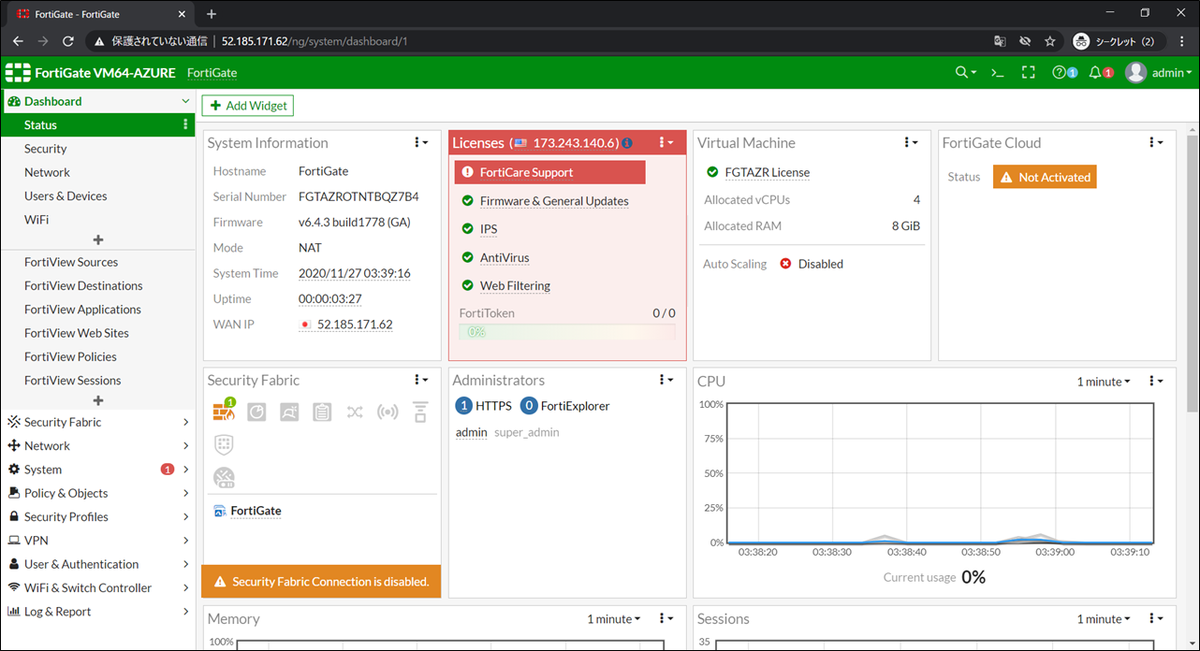Click the plus icon below WiFi
The height and width of the screenshot is (651, 1200).
tap(98, 240)
